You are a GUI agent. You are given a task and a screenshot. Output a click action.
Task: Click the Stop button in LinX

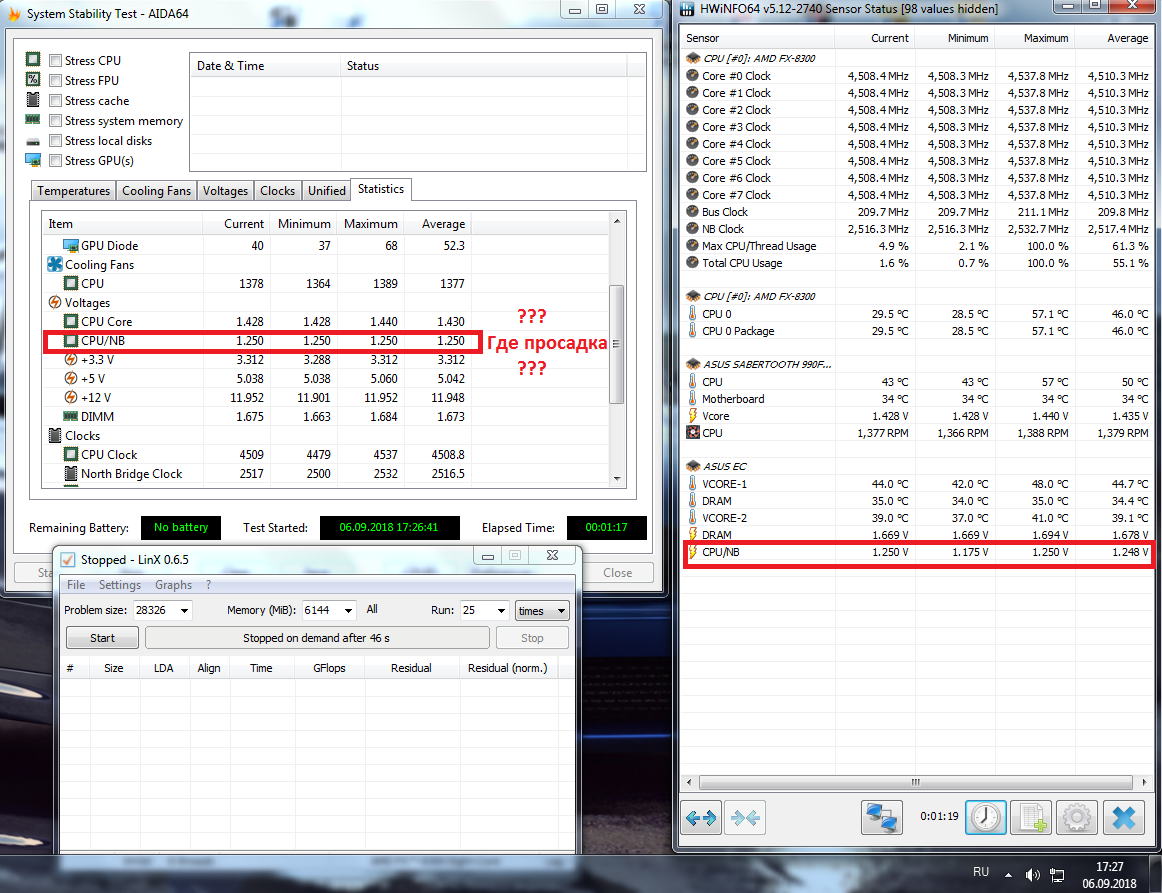(x=532, y=638)
